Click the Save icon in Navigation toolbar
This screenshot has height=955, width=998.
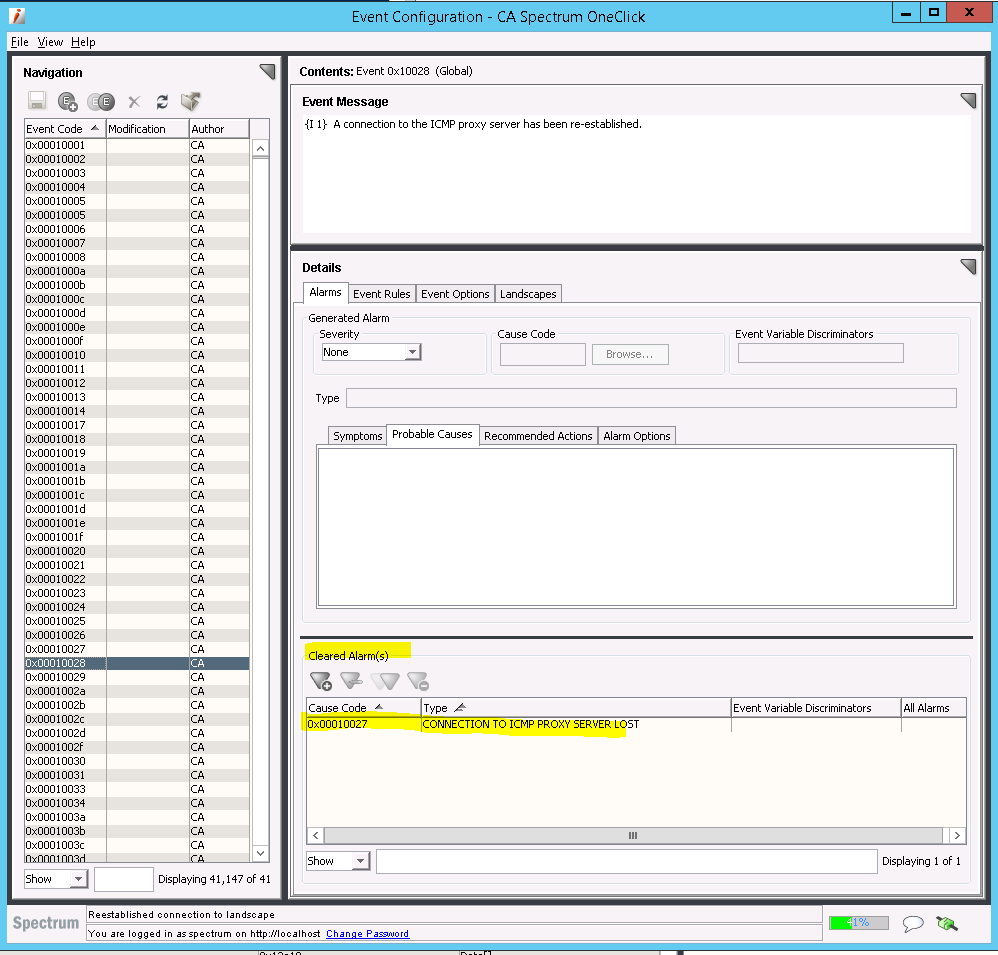point(37,101)
